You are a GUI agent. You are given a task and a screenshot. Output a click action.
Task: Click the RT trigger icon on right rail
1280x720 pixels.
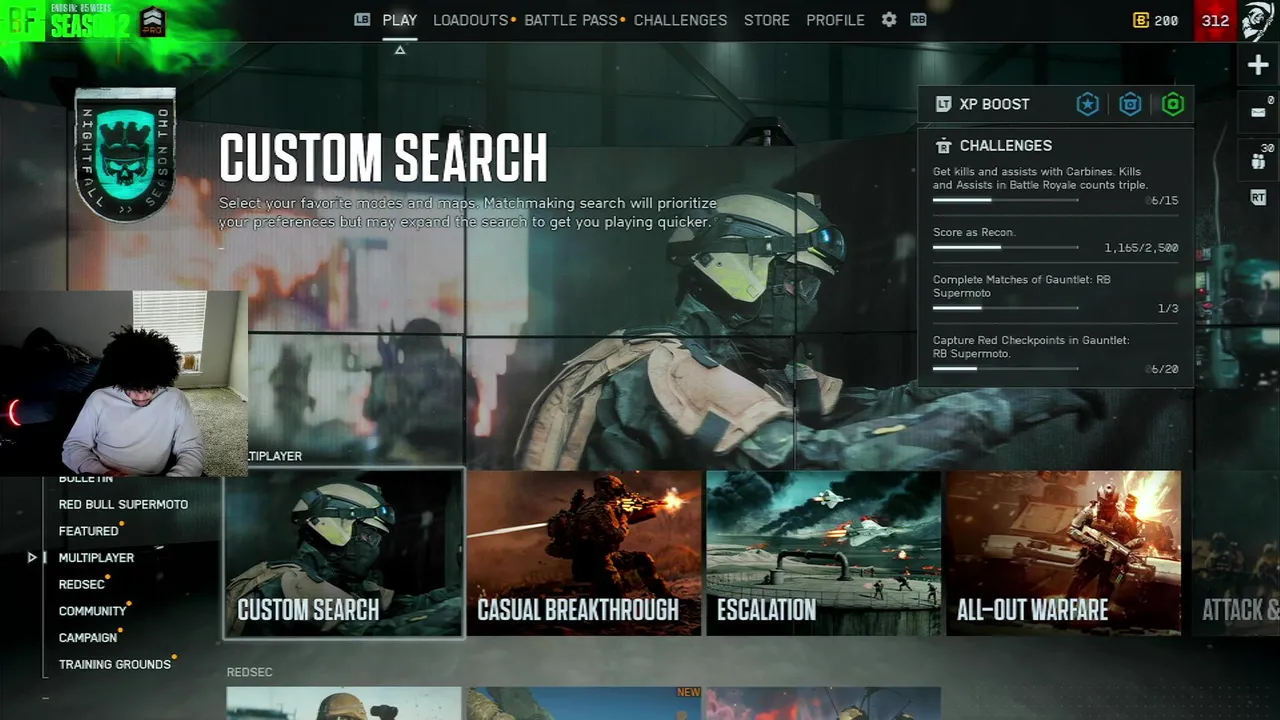click(1258, 198)
